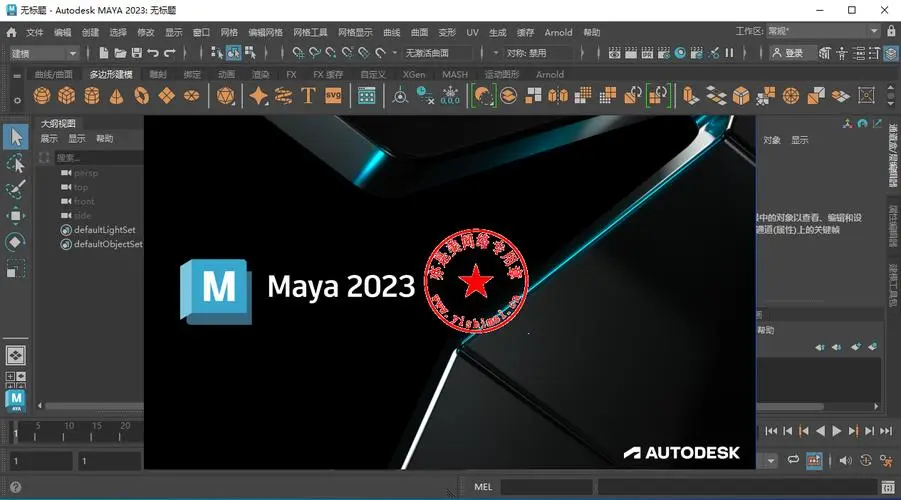Click the polygon cube shelf icon
901x500 pixels.
click(67, 96)
